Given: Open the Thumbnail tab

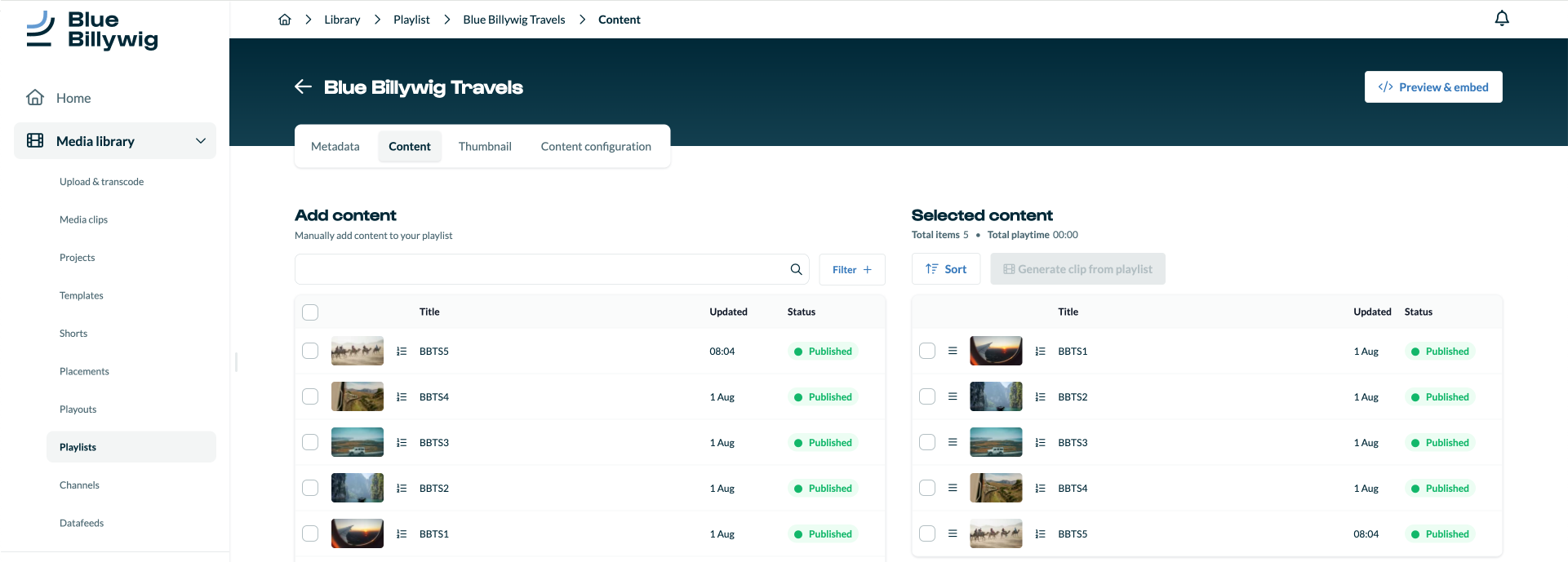Looking at the screenshot, I should 485,147.
